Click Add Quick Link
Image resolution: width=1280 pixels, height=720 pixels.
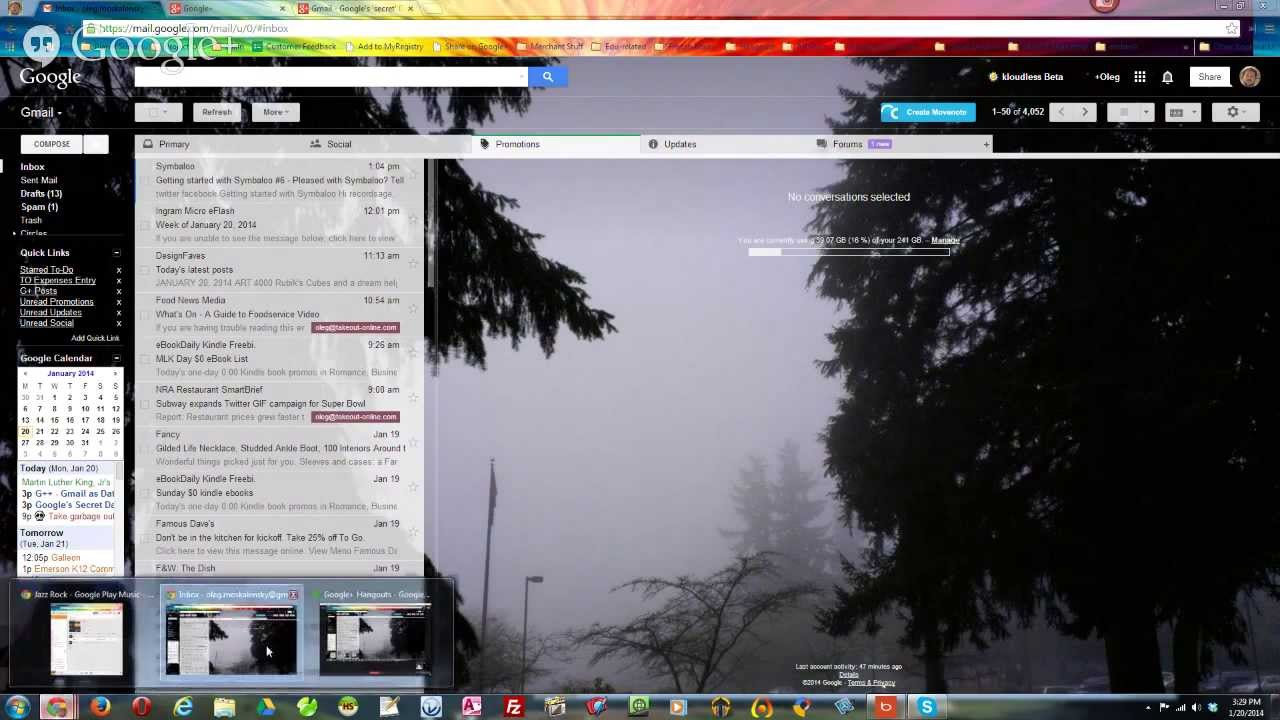point(95,338)
